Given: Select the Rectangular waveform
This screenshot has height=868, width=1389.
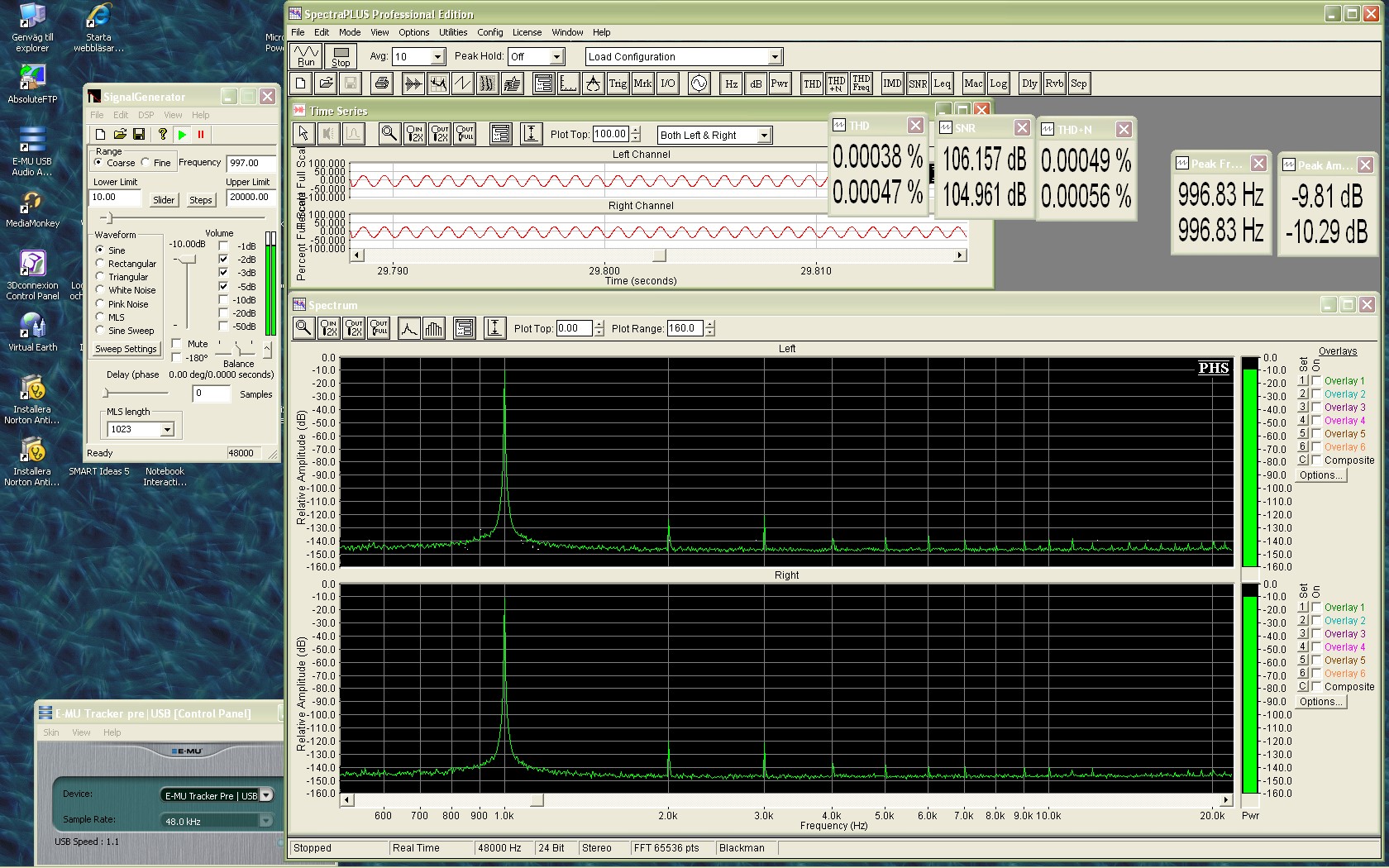Looking at the screenshot, I should pyautogui.click(x=100, y=264).
